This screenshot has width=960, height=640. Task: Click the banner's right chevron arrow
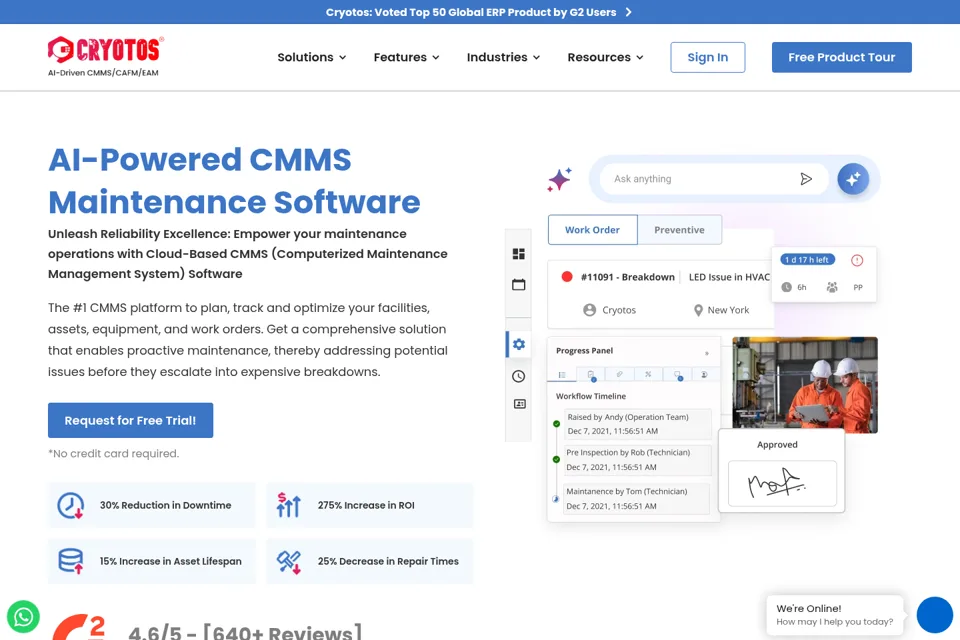pyautogui.click(x=628, y=12)
